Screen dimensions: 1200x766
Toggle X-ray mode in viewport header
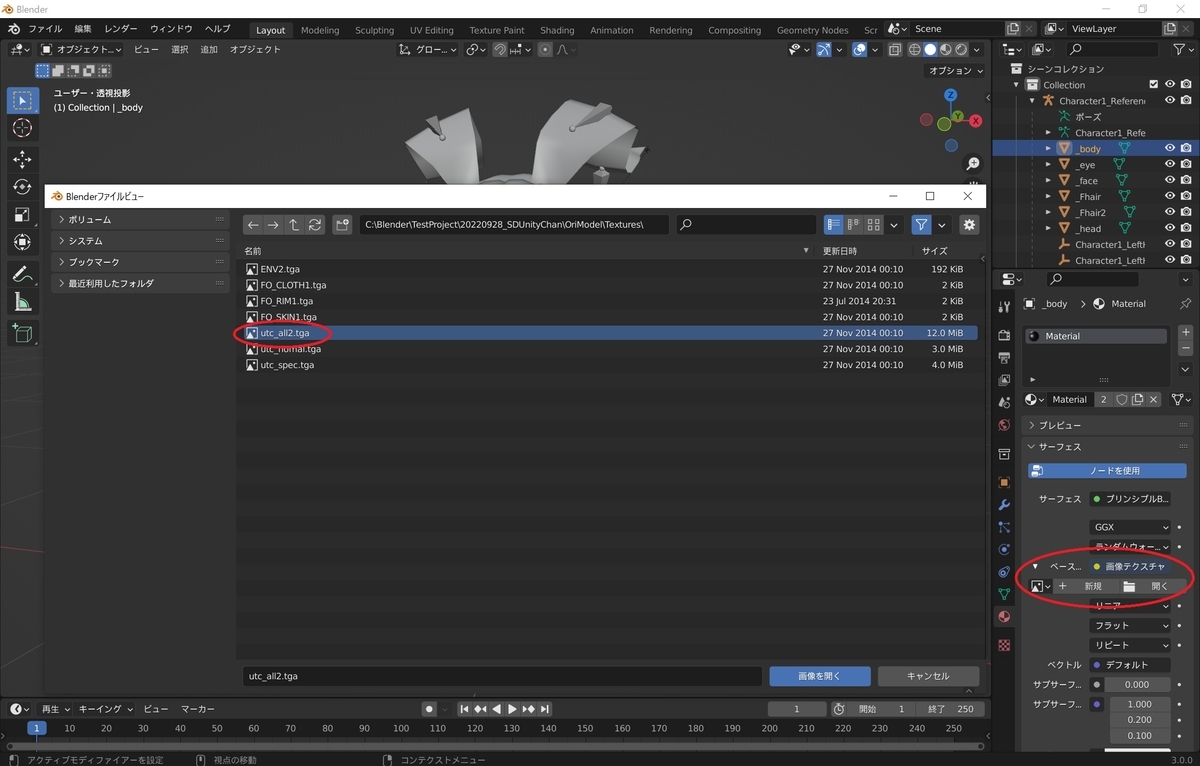point(894,49)
